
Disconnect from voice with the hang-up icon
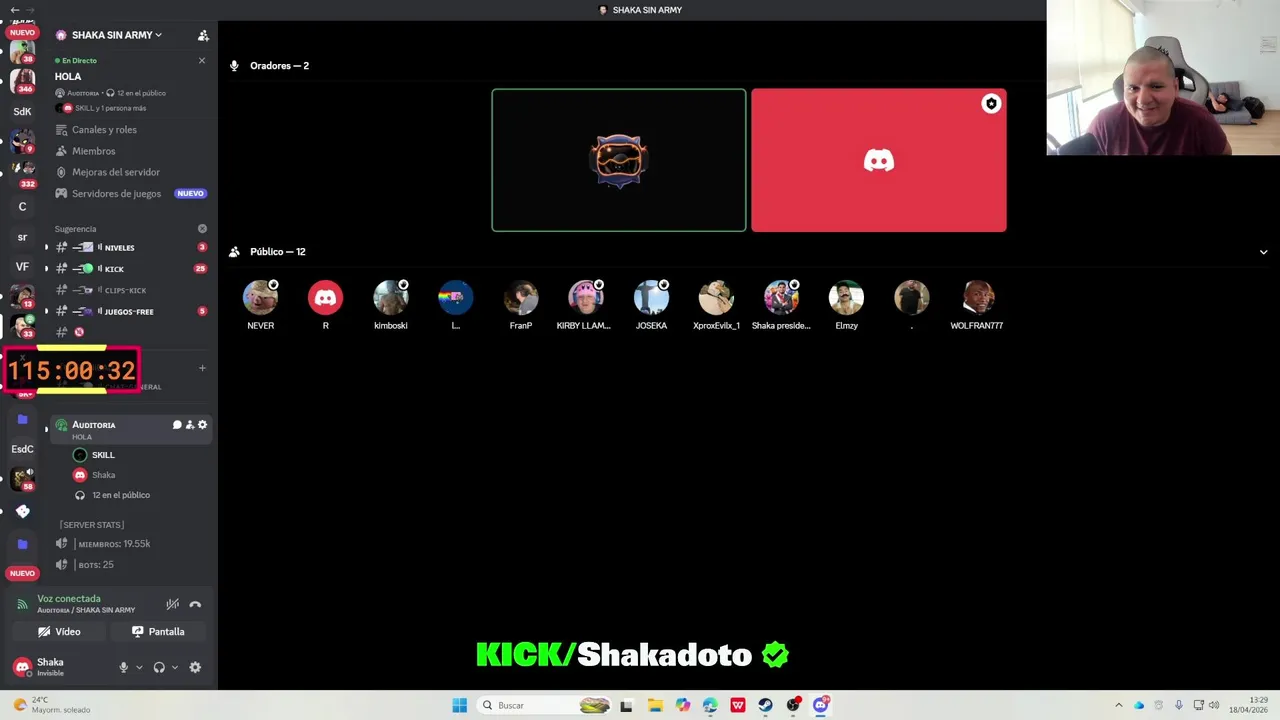[x=195, y=604]
